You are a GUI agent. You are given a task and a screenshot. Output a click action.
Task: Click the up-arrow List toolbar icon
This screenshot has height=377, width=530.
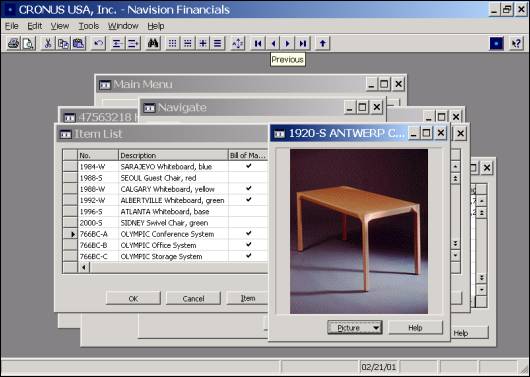point(322,43)
